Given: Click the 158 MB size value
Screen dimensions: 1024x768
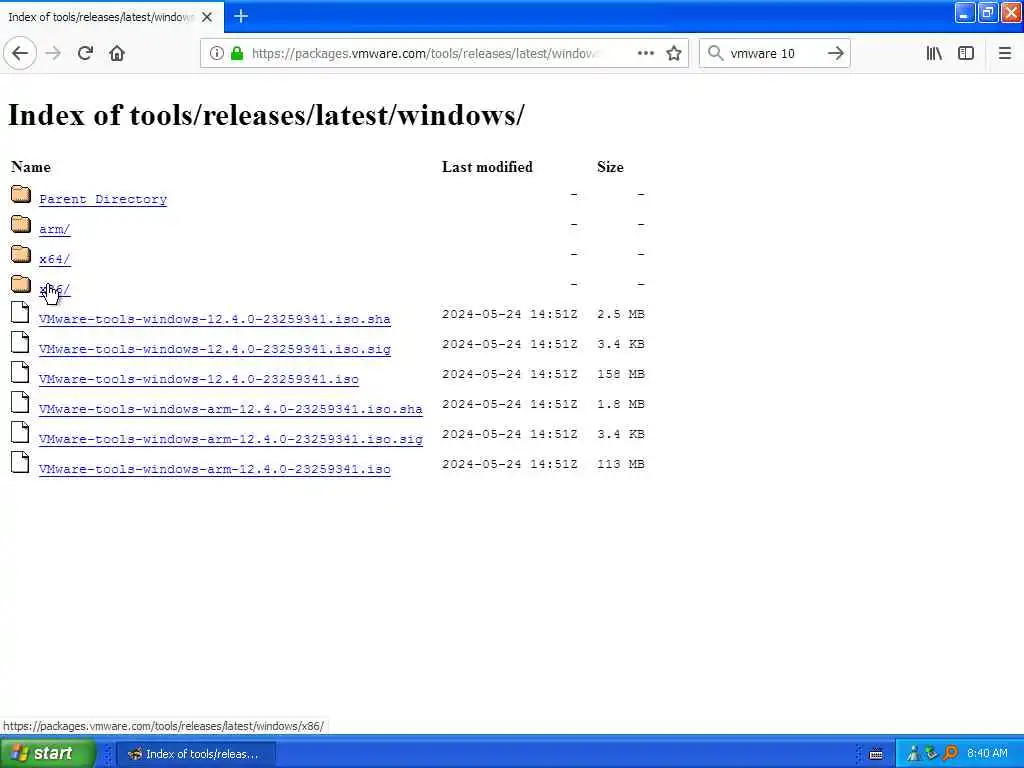Looking at the screenshot, I should [x=620, y=374].
